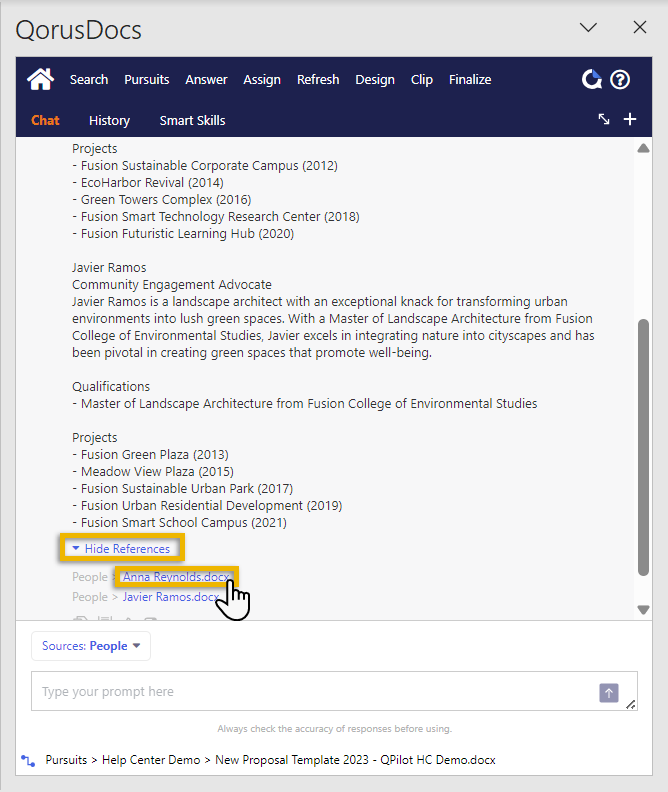
Task: Collapse the Hide References expander
Action: (x=121, y=548)
